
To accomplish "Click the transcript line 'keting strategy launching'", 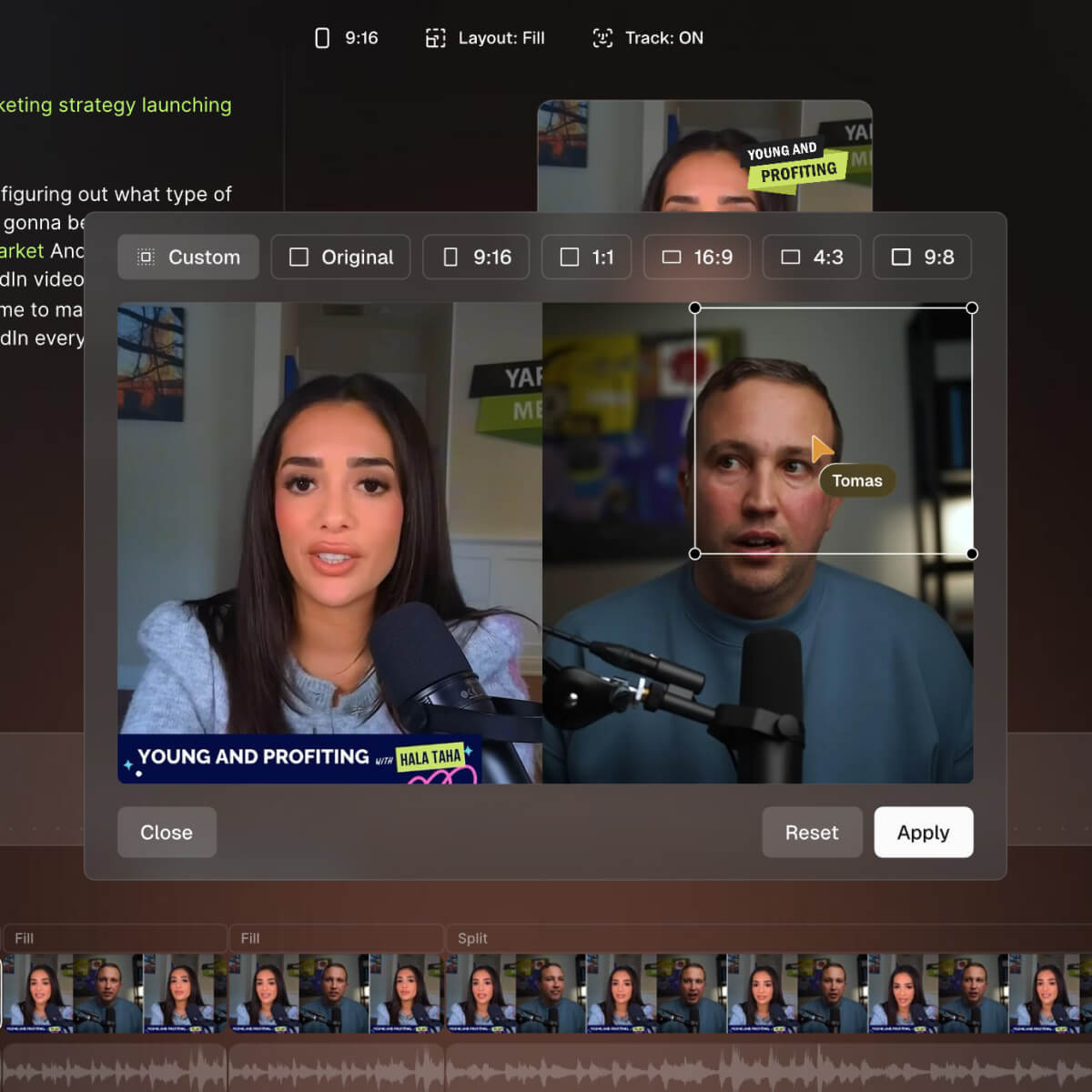I will [116, 106].
